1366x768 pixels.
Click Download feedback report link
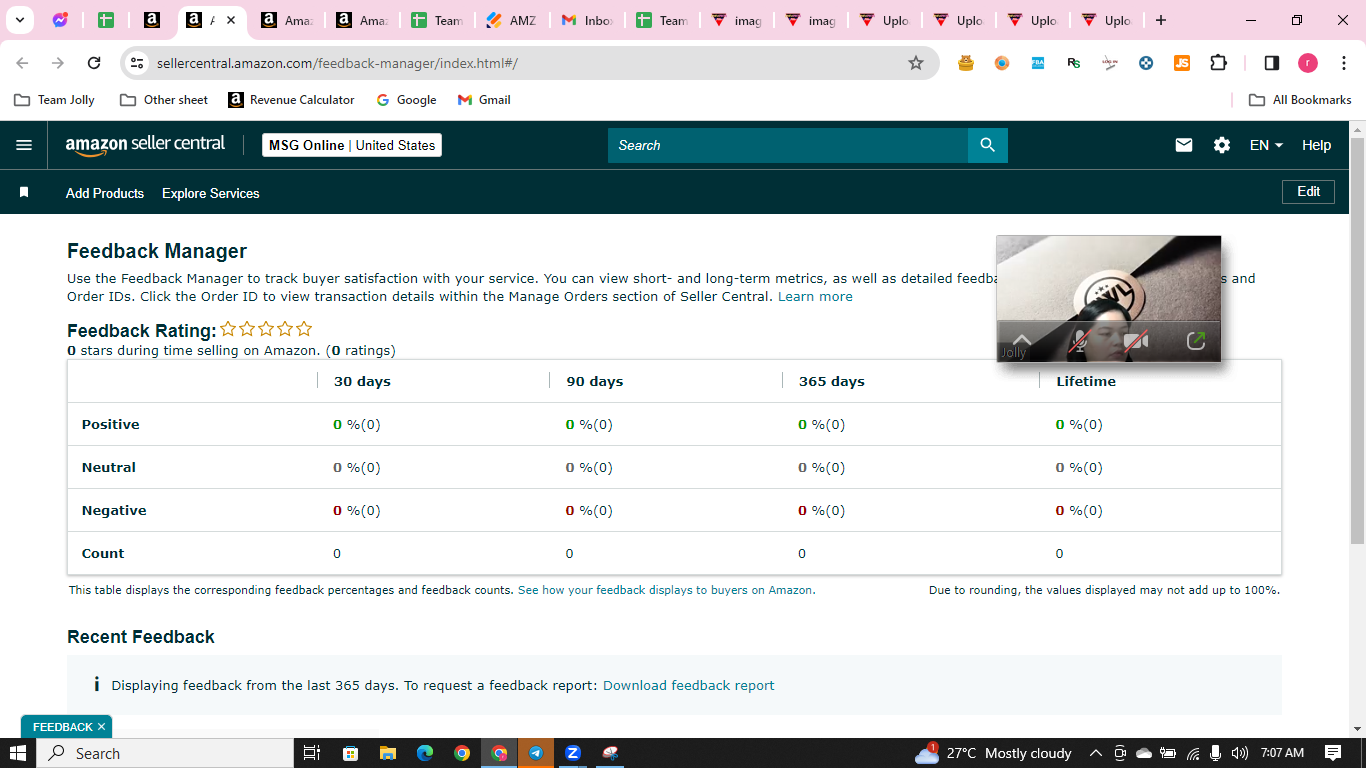pyautogui.click(x=688, y=685)
